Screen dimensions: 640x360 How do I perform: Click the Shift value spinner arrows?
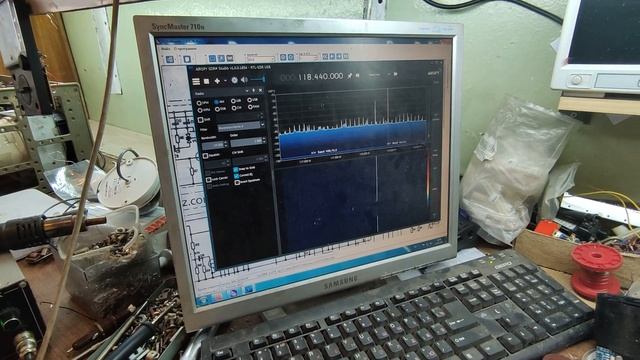[x=262, y=116]
